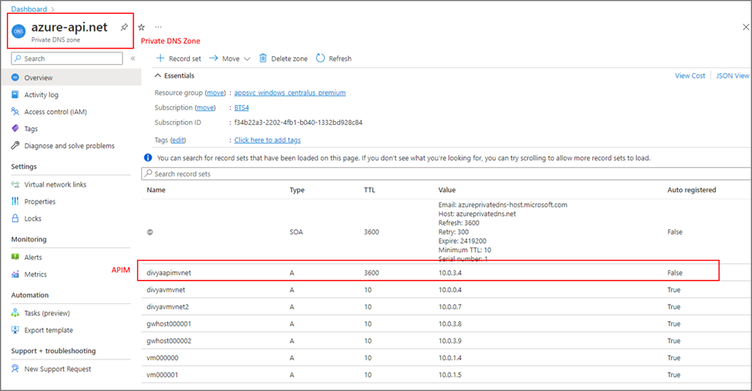Click the trash icon for Delete zone
Screen dimensions: 752x391
[x=263, y=58]
